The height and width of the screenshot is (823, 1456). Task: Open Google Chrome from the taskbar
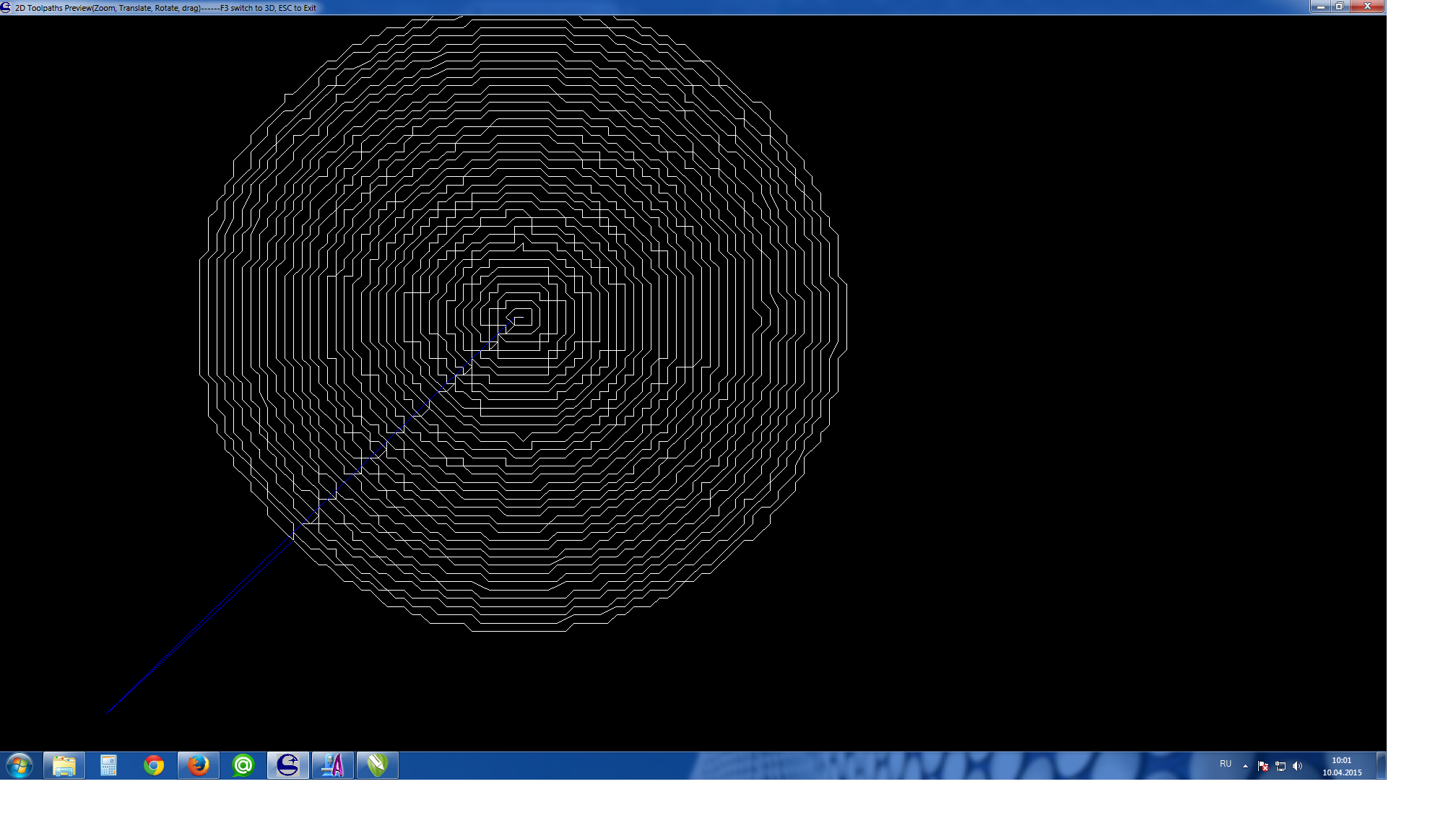pyautogui.click(x=154, y=765)
